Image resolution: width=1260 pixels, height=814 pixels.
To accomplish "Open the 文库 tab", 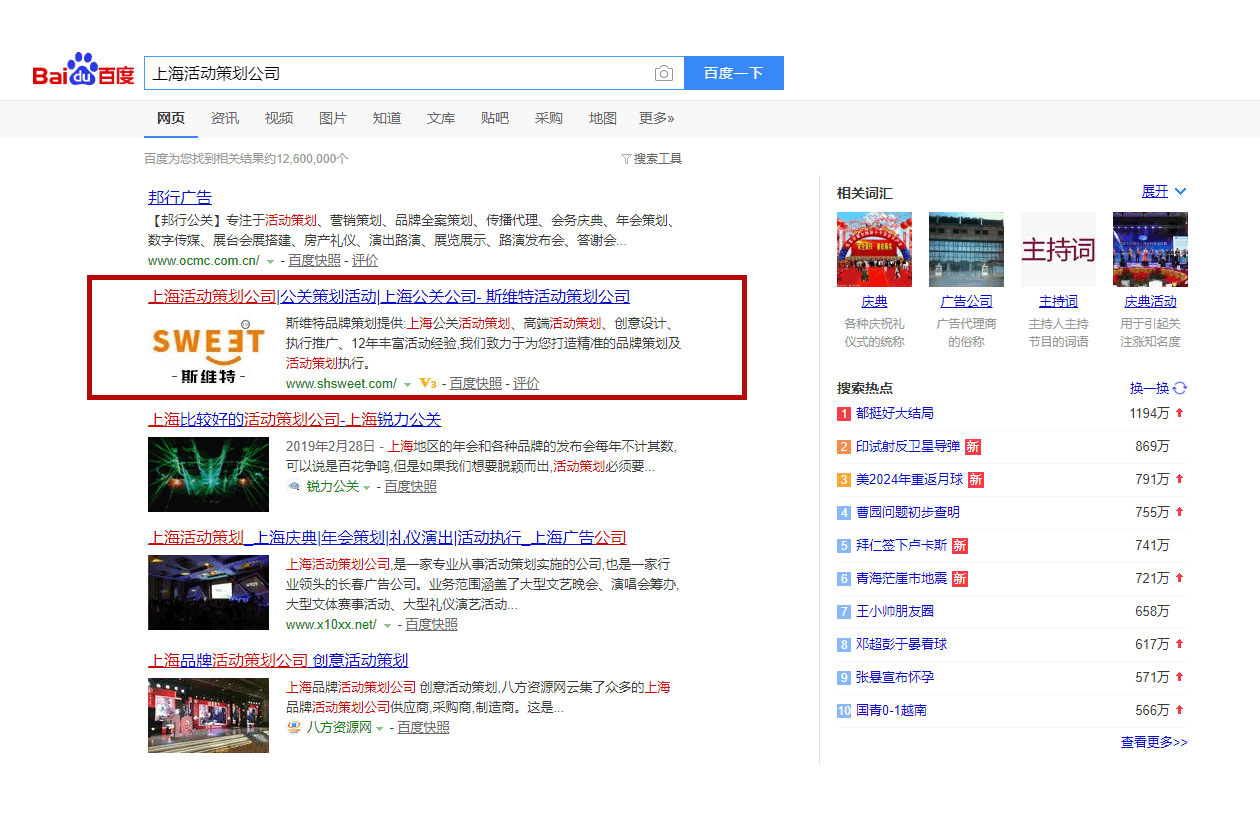I will point(441,118).
